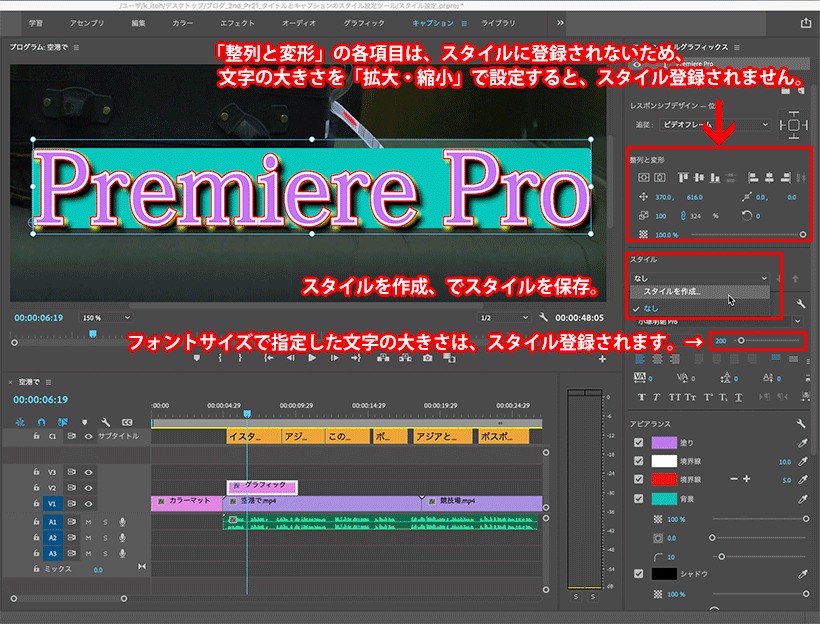Open the スタイル なし dropdown
Viewport: 820px width, 624px height.
tap(700, 278)
